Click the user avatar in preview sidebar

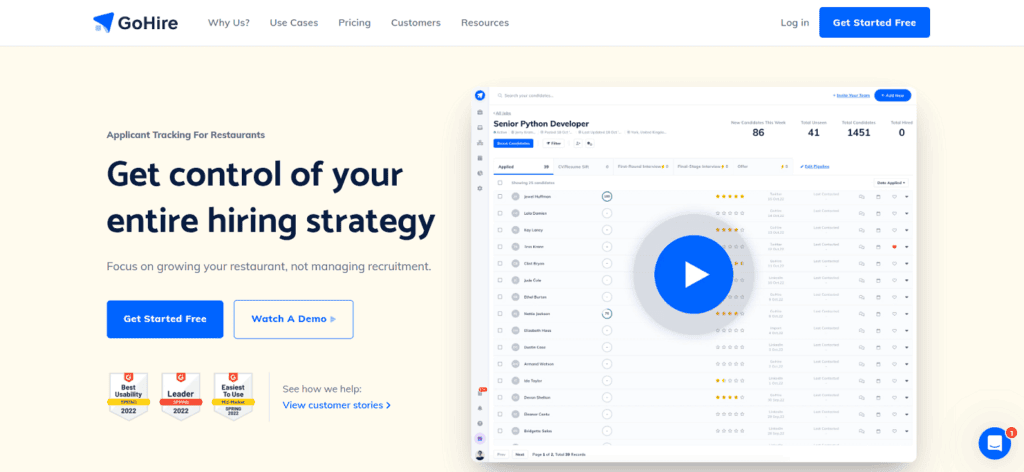tap(480, 454)
